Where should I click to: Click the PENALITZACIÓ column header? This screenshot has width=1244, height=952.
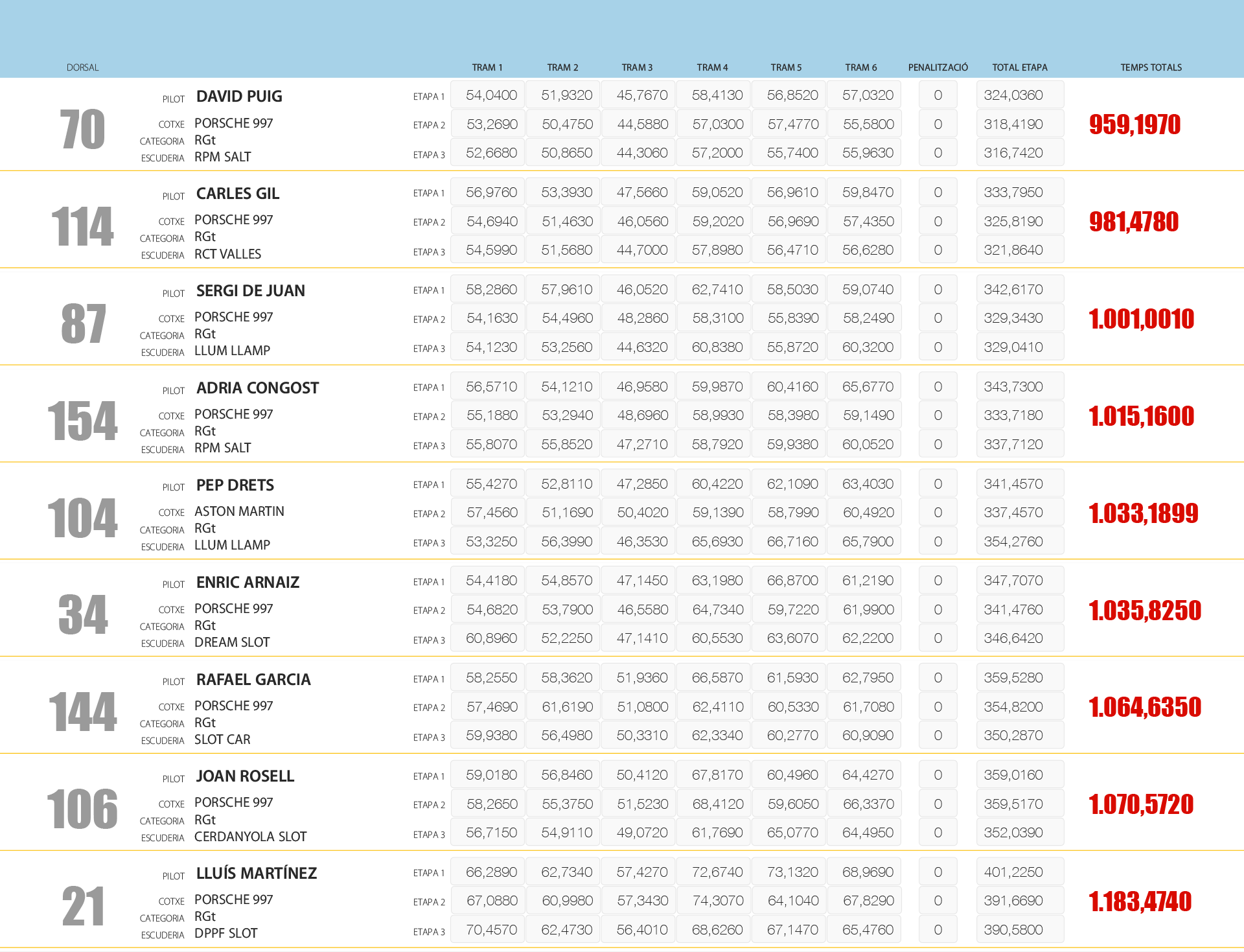click(938, 67)
